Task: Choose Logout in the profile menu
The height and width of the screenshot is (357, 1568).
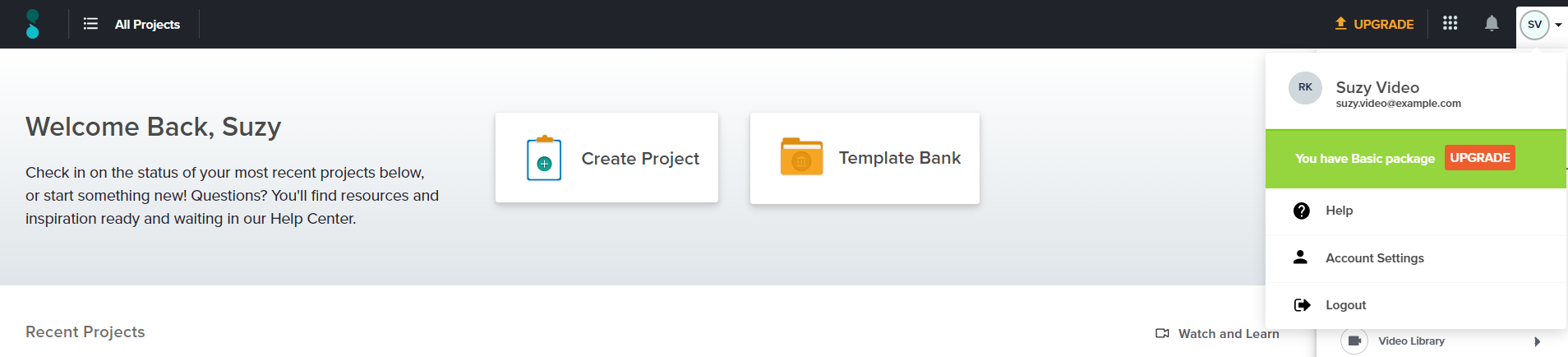Action: coord(1345,305)
